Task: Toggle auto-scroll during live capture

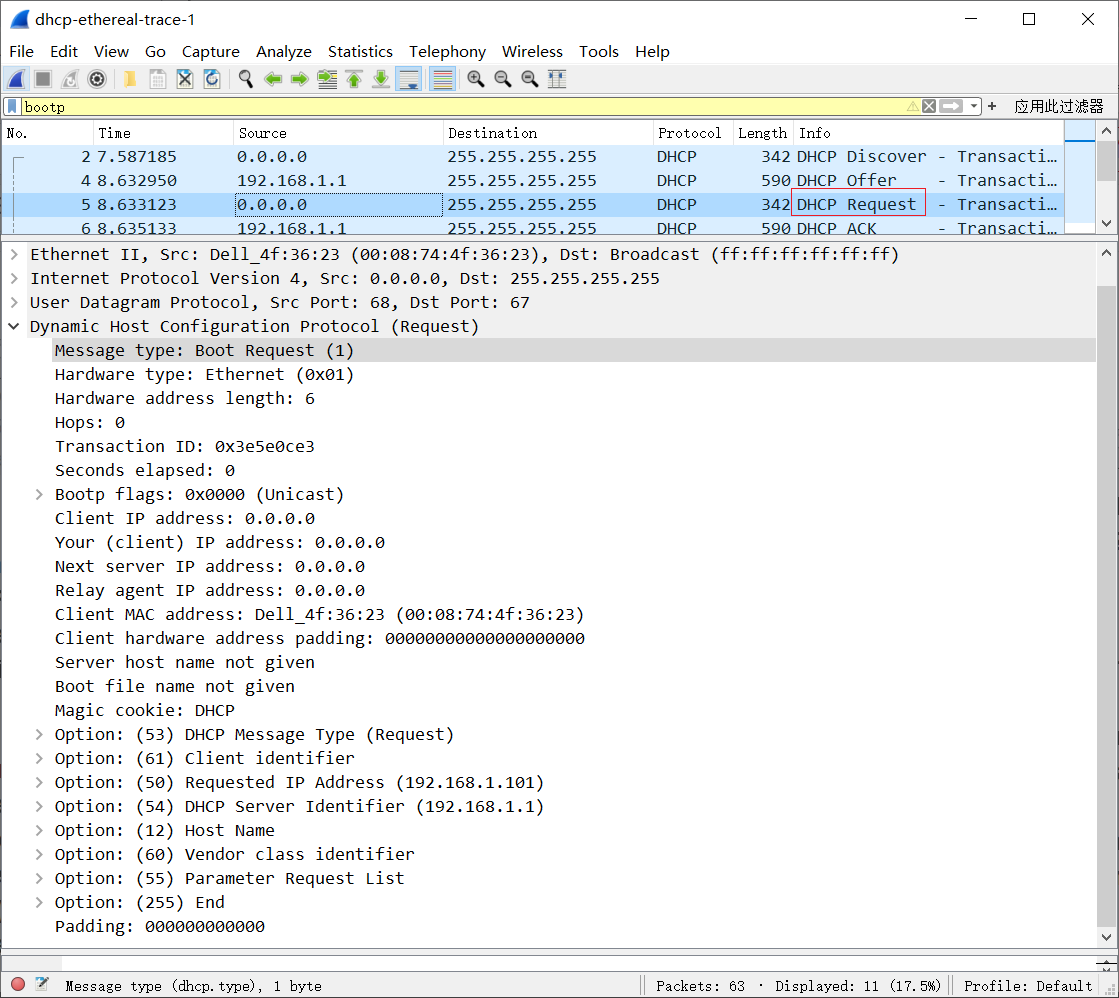Action: click(409, 79)
